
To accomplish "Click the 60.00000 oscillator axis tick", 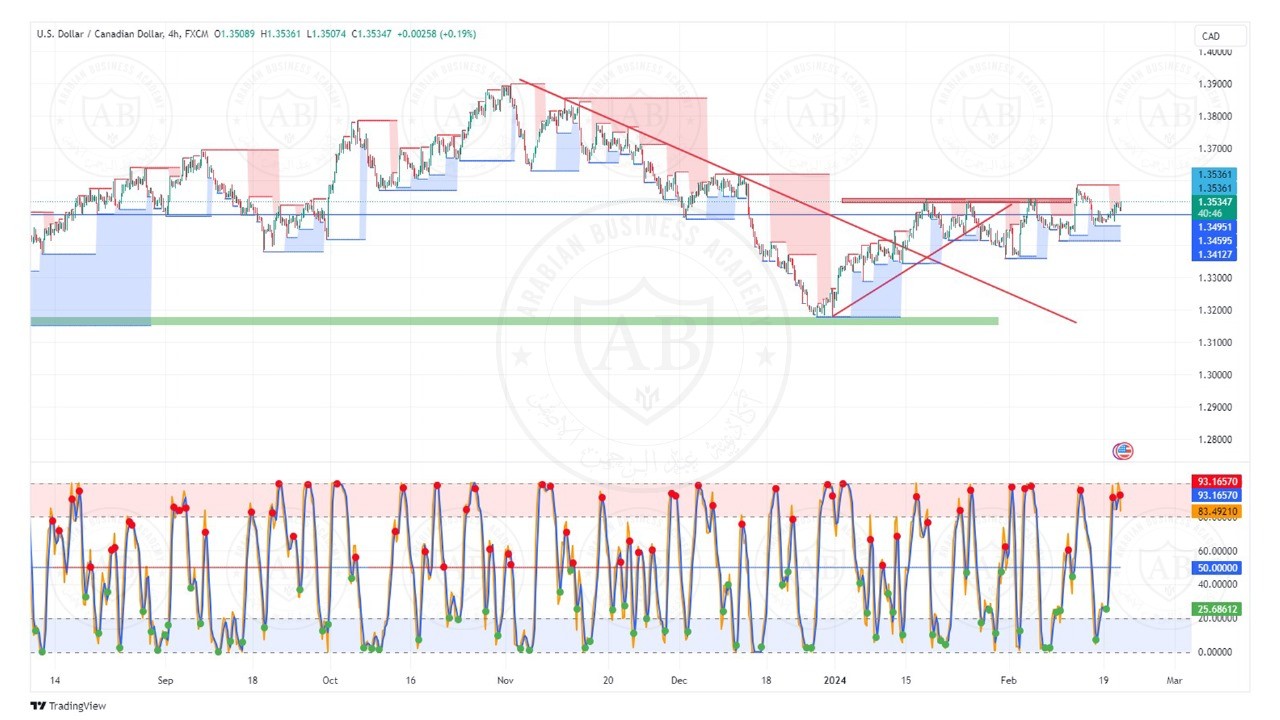I will pyautogui.click(x=1216, y=551).
